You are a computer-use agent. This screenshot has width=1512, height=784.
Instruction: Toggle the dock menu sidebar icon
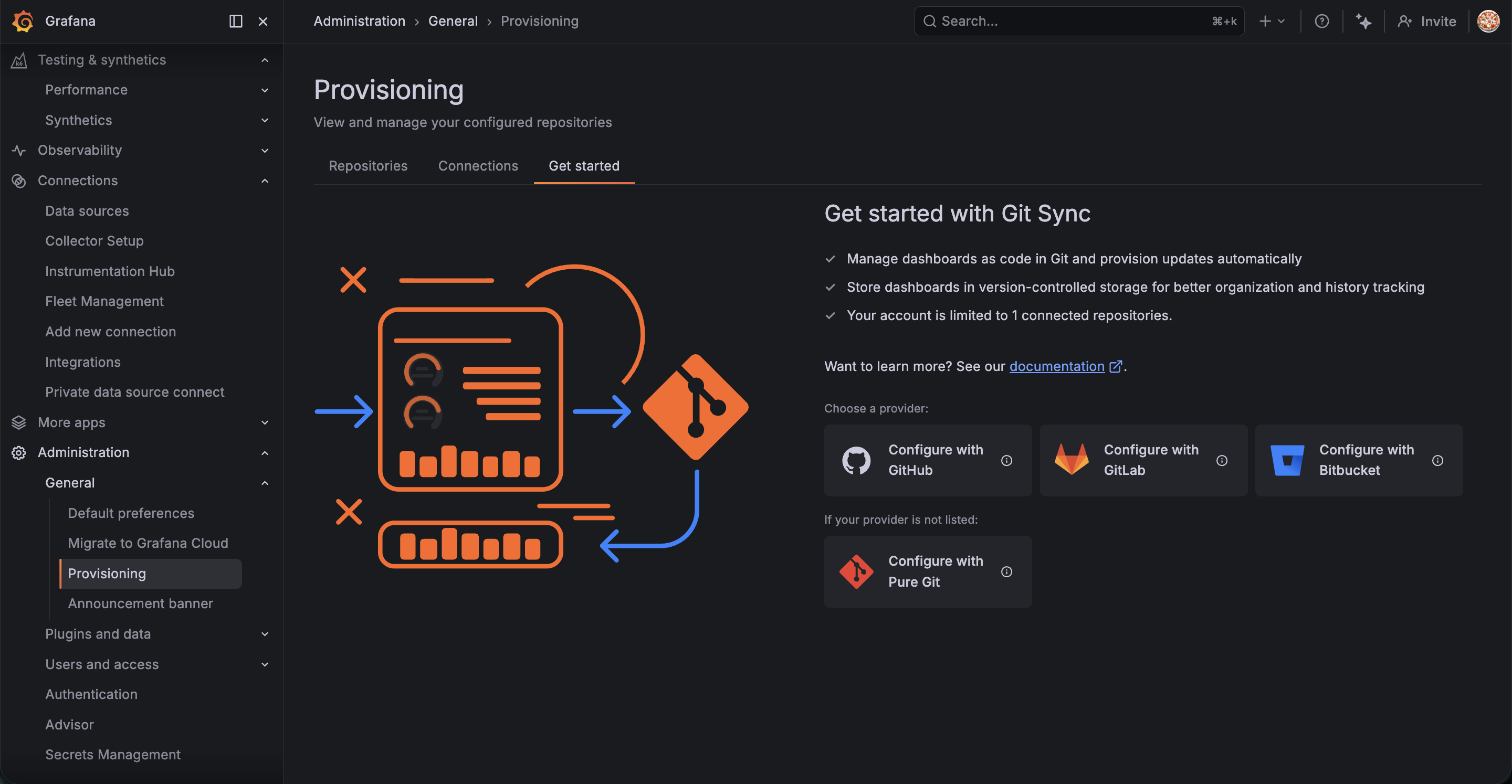tap(235, 21)
